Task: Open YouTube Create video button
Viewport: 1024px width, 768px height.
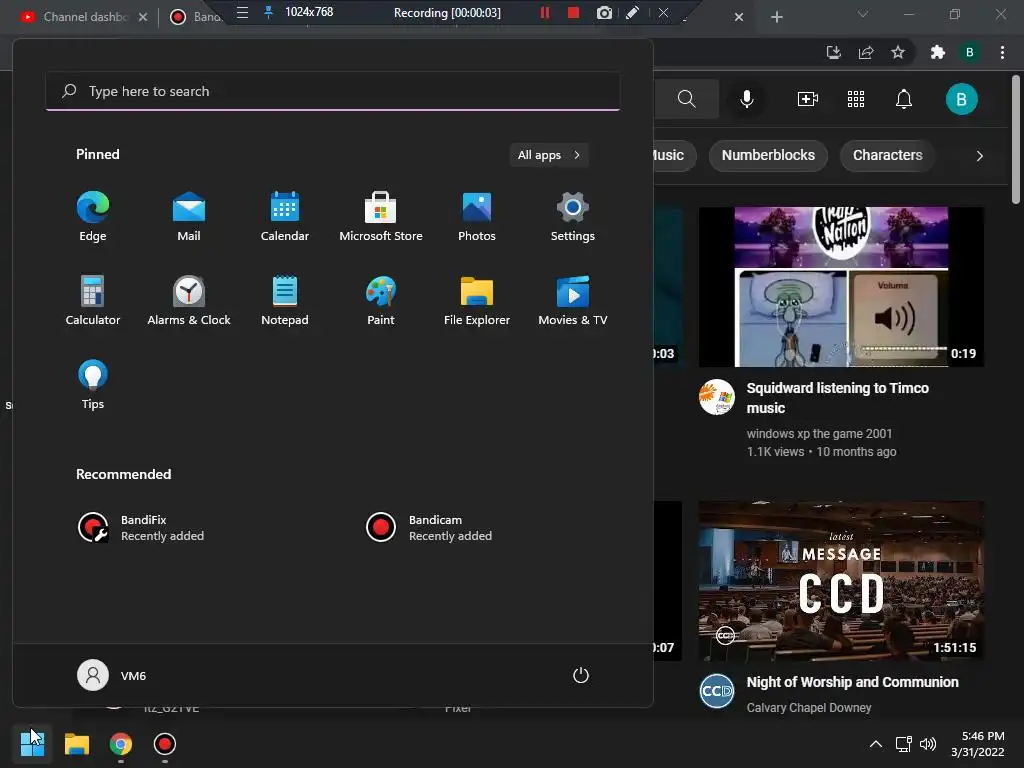Action: 808,99
